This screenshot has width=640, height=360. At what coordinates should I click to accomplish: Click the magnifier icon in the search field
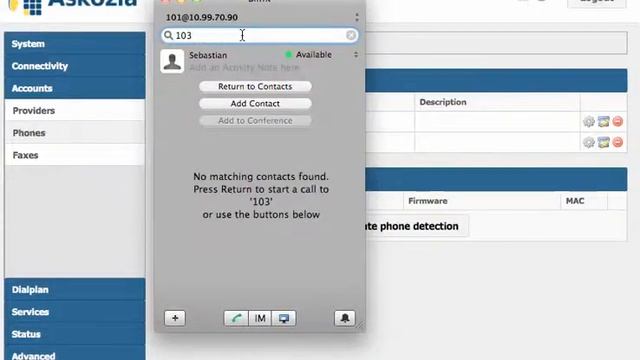[168, 36]
